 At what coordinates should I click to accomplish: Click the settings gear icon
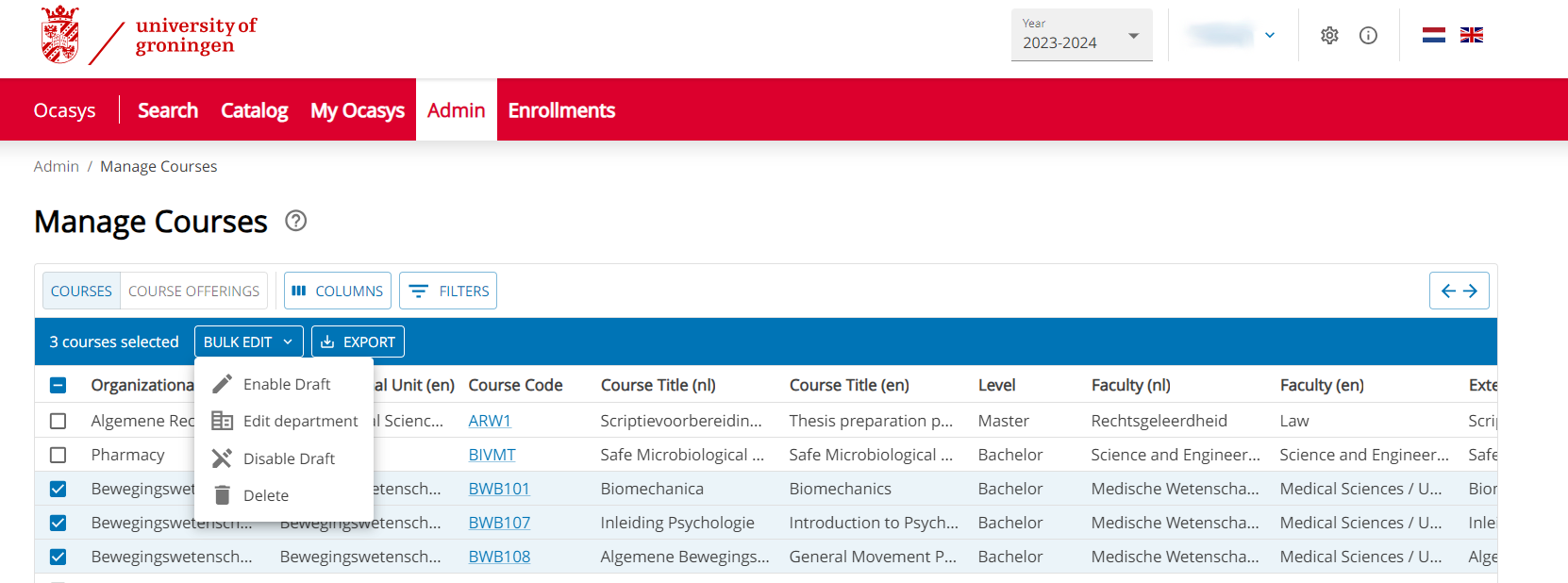coord(1329,36)
